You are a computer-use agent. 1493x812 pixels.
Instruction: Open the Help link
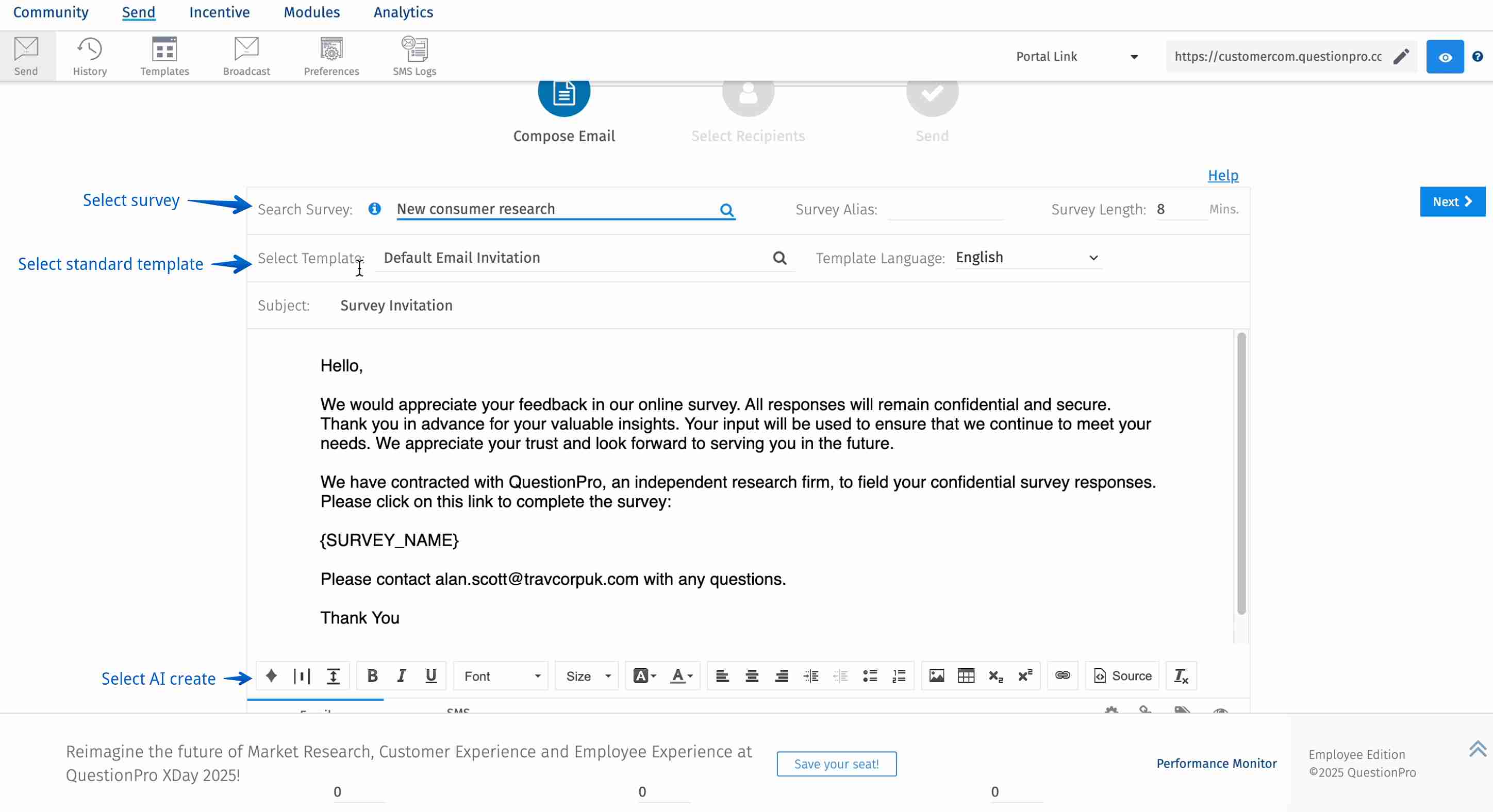[x=1222, y=175]
